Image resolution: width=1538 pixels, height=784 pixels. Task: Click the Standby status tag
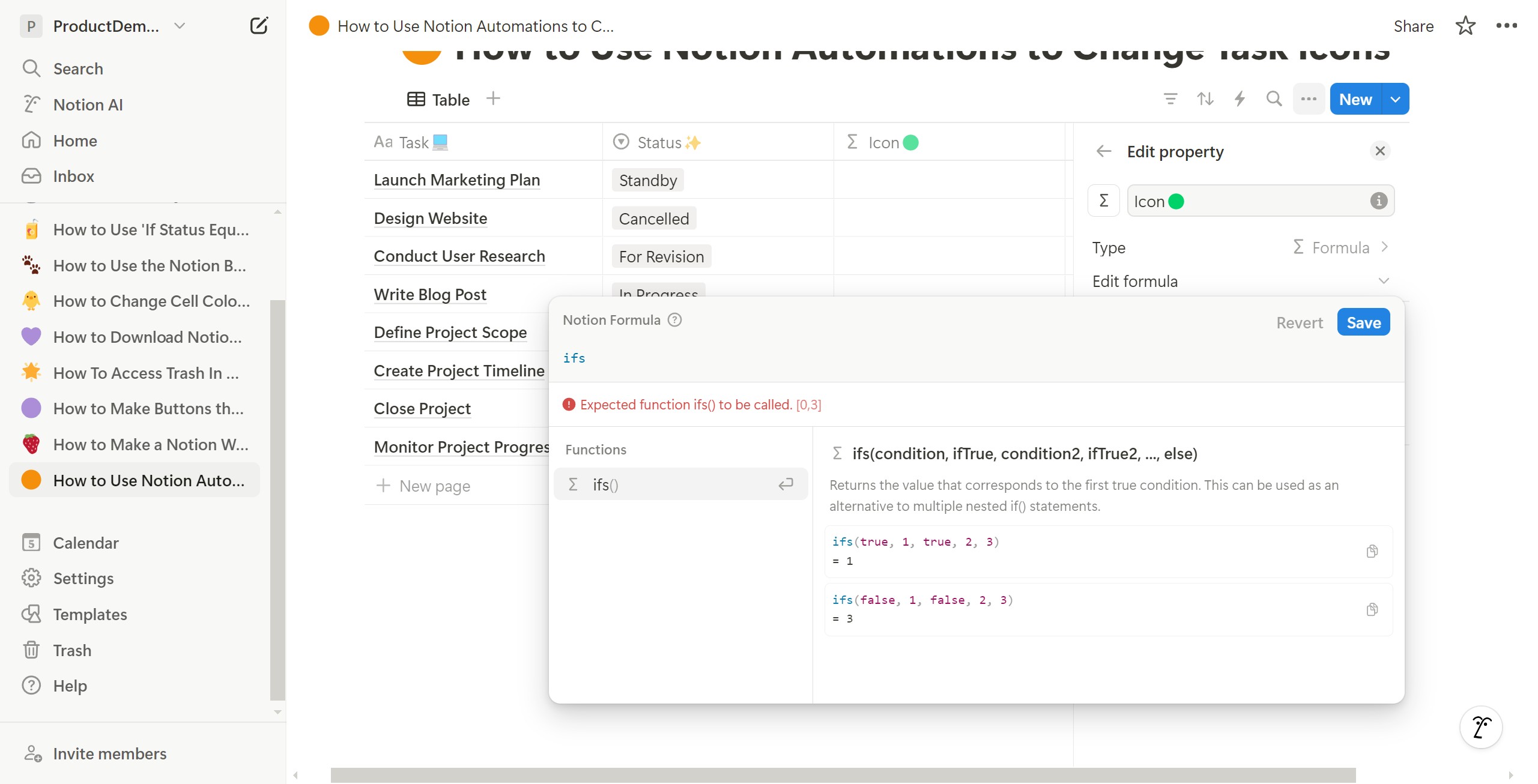coord(648,180)
